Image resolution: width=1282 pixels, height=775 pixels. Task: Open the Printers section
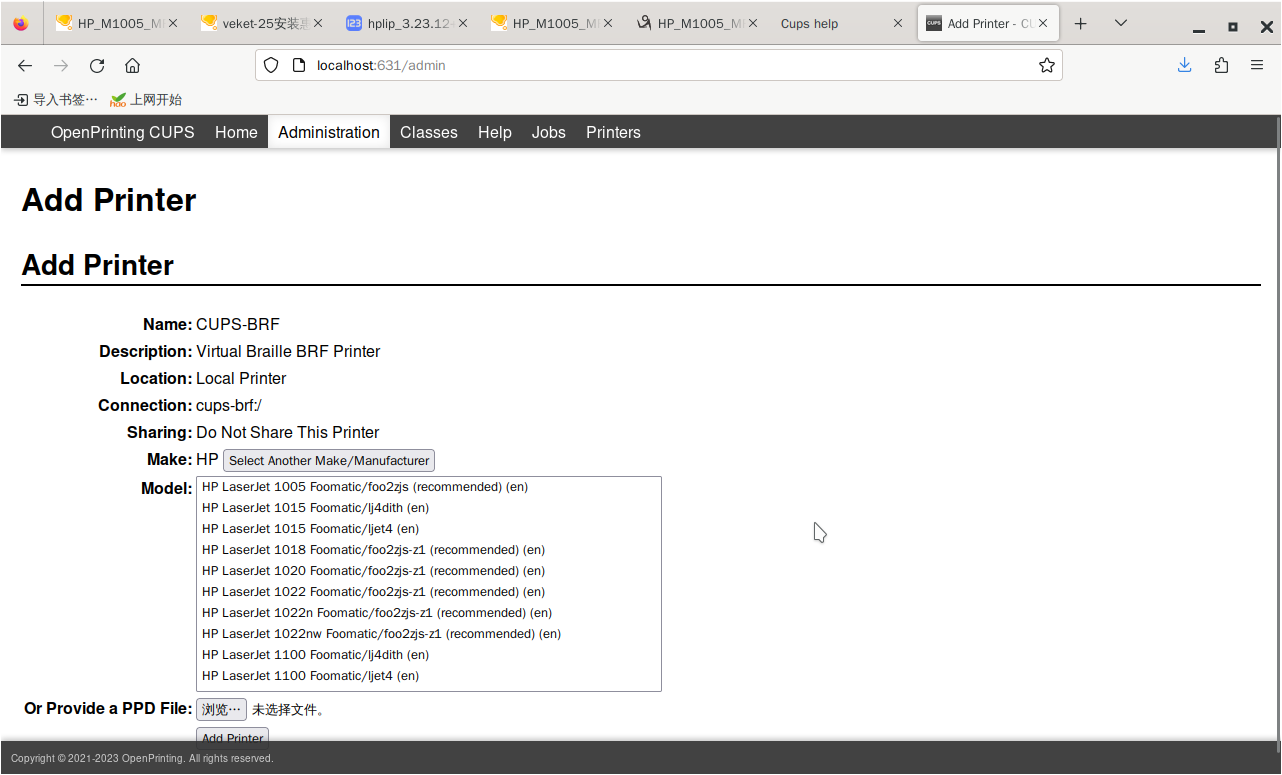pos(613,132)
